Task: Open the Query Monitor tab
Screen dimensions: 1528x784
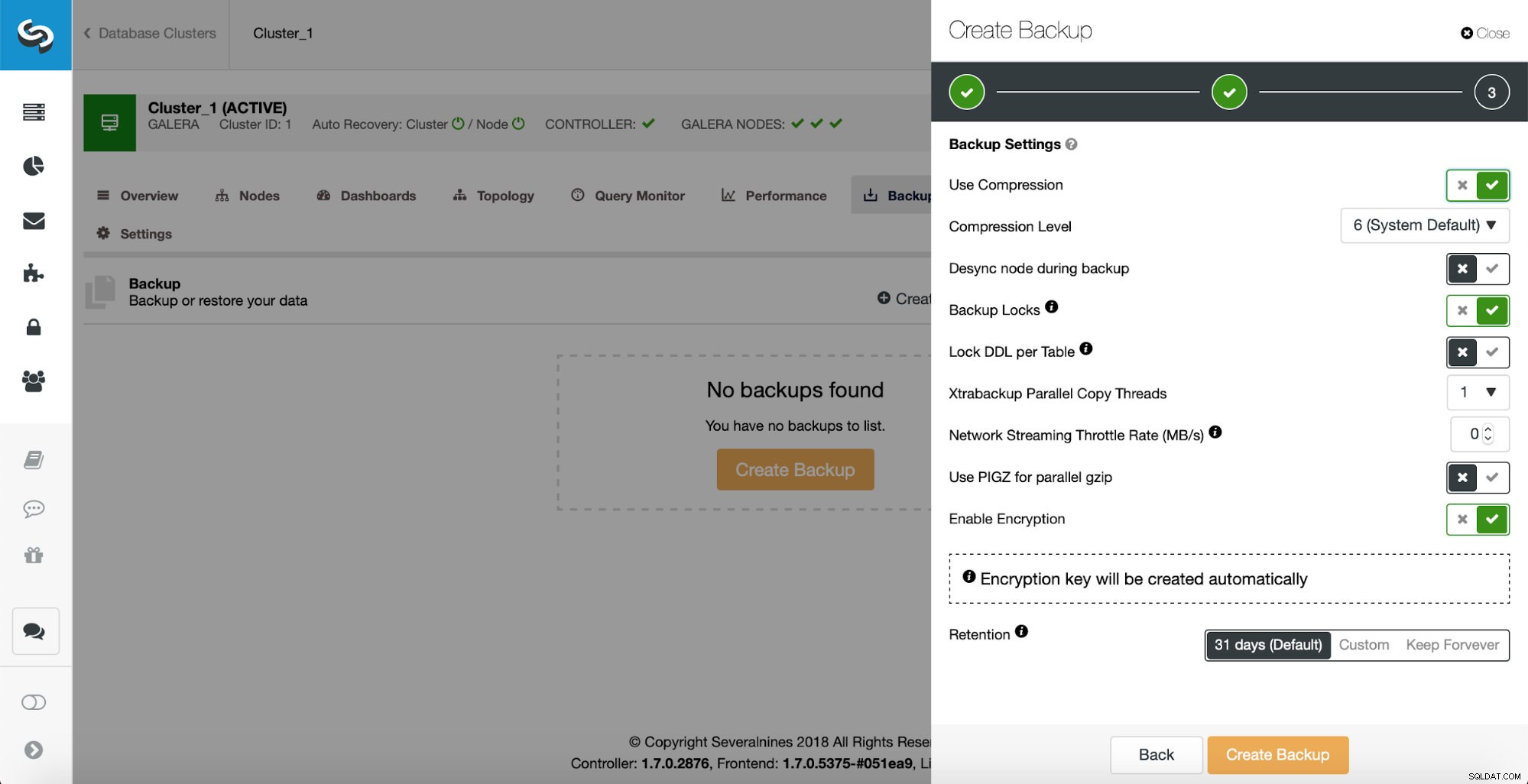Action: coord(628,196)
